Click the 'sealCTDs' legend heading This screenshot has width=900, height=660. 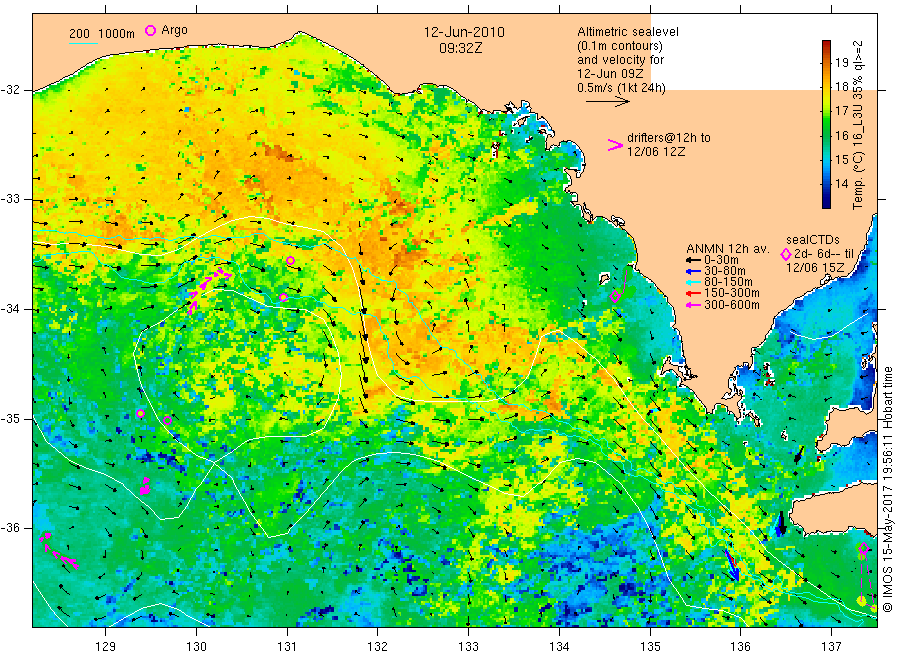tap(813, 240)
